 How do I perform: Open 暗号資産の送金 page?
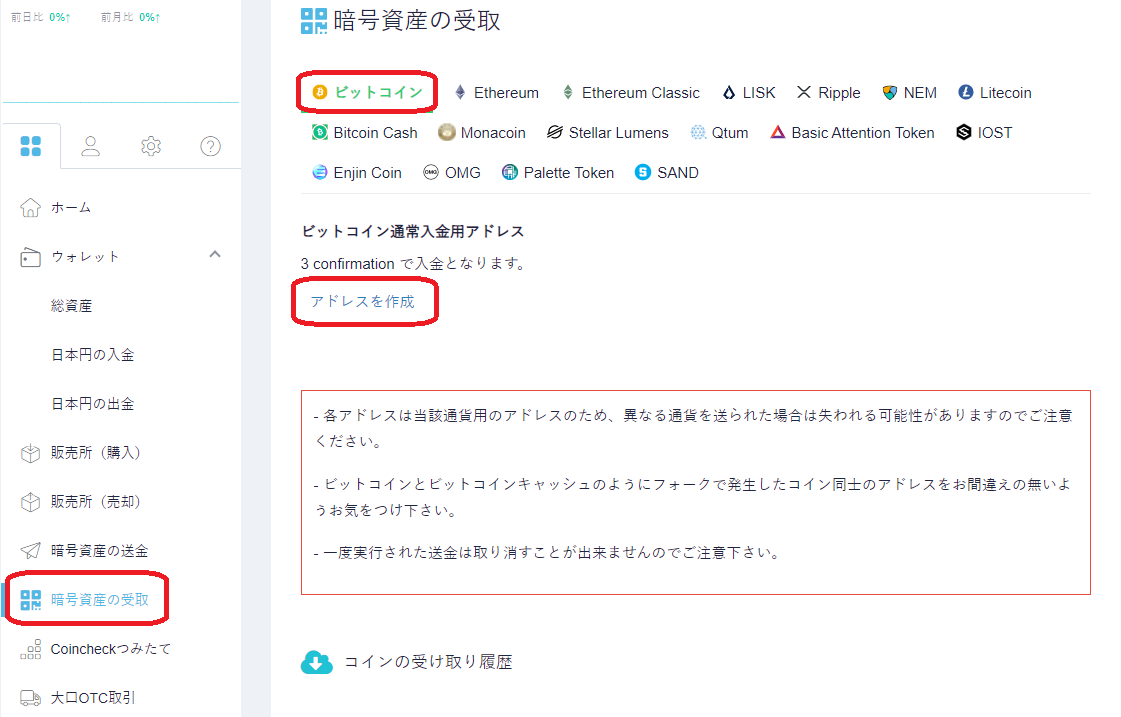tap(99, 551)
